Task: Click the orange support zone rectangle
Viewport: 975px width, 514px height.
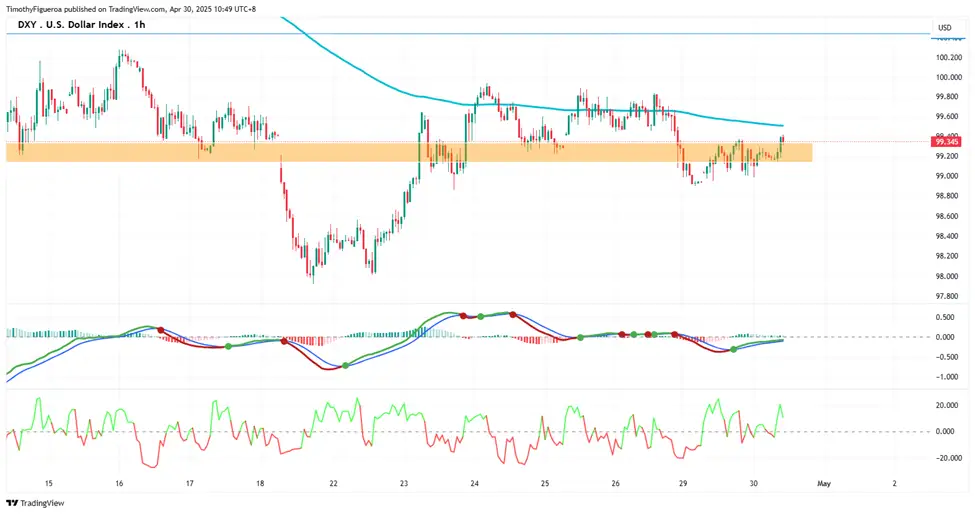Action: click(409, 152)
